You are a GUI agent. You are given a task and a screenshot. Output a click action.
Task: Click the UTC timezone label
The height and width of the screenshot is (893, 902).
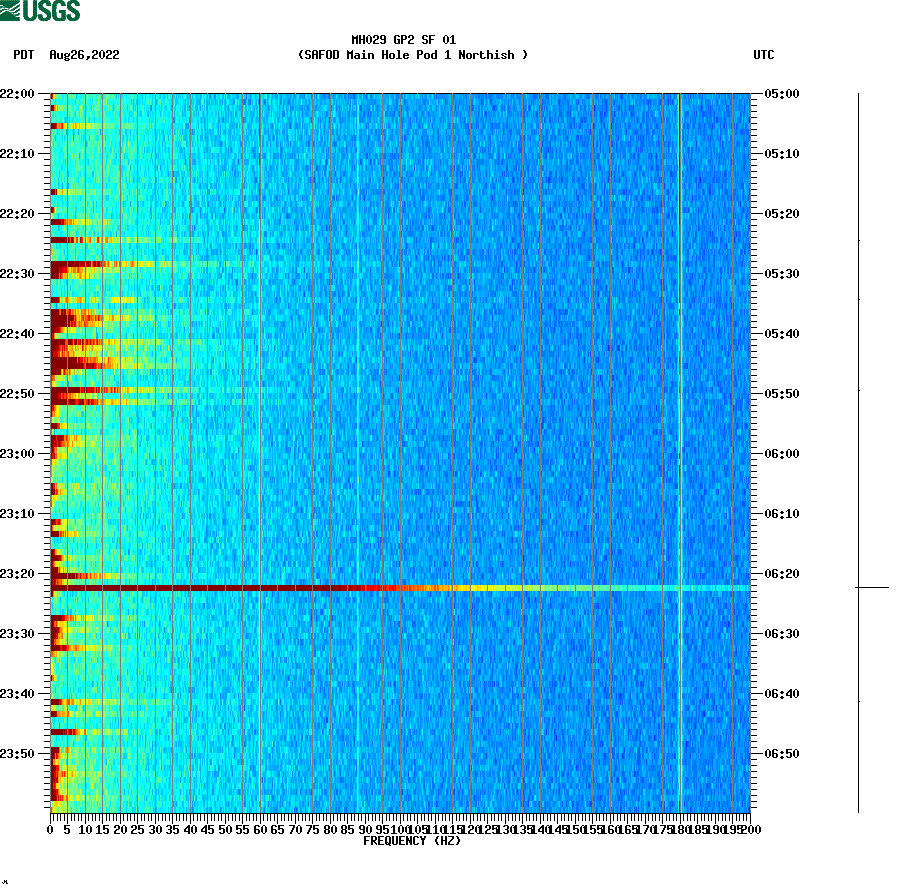(765, 56)
